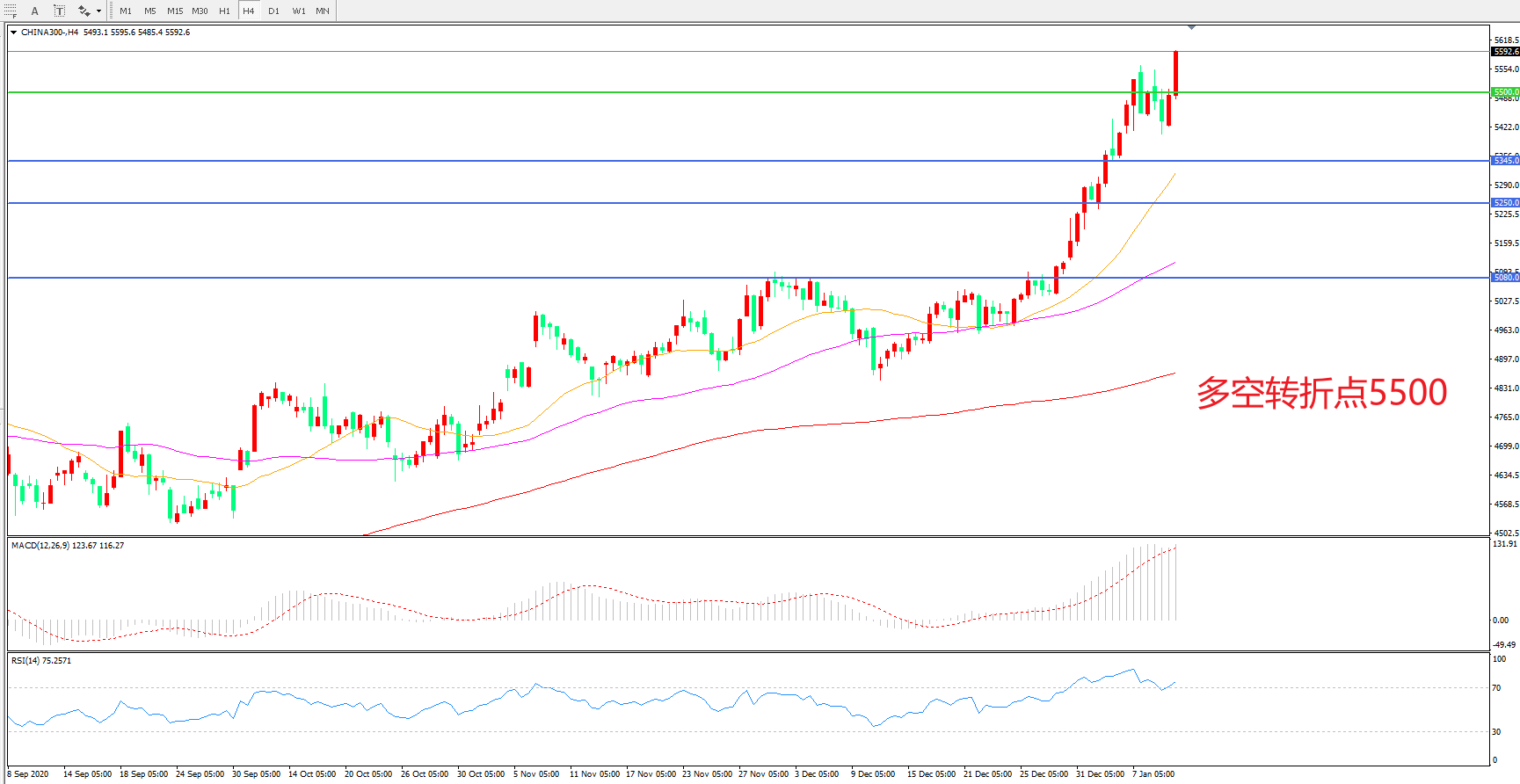Switch to the M1 timeframe
1520x784 pixels.
pos(126,11)
